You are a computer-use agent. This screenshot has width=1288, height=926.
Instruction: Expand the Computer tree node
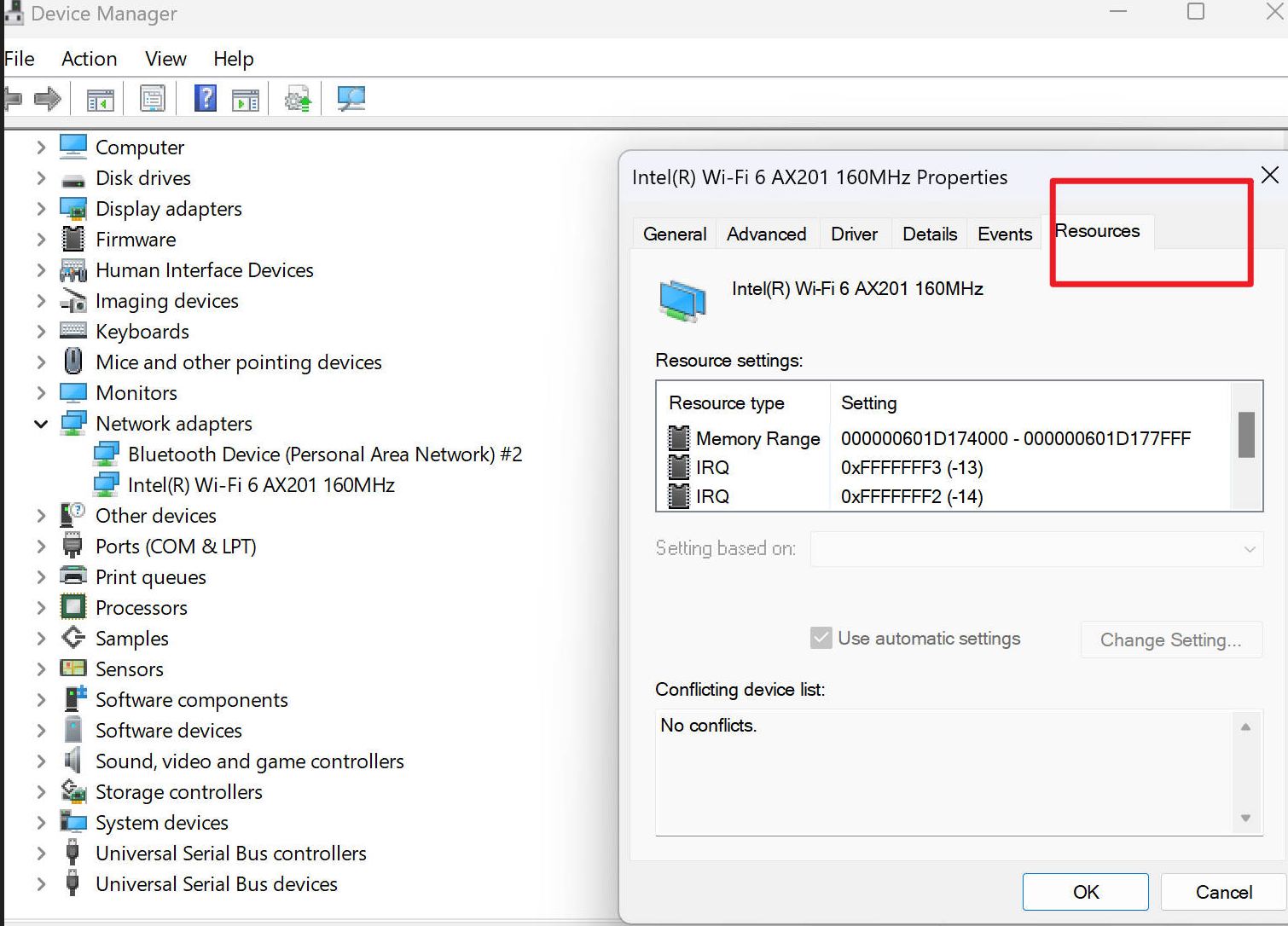[41, 148]
